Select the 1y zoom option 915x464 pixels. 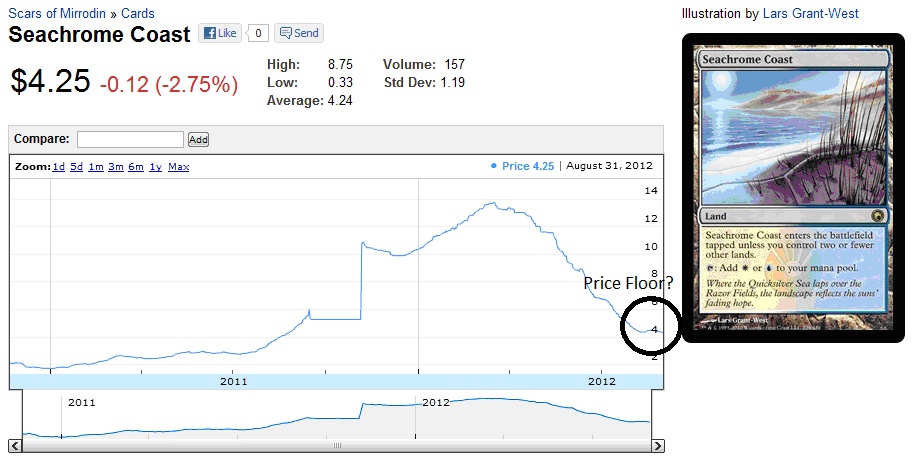click(155, 167)
